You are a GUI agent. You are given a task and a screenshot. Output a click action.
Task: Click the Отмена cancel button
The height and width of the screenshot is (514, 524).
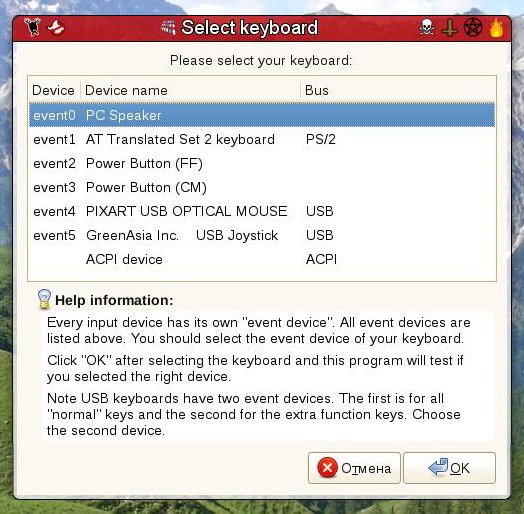354,468
